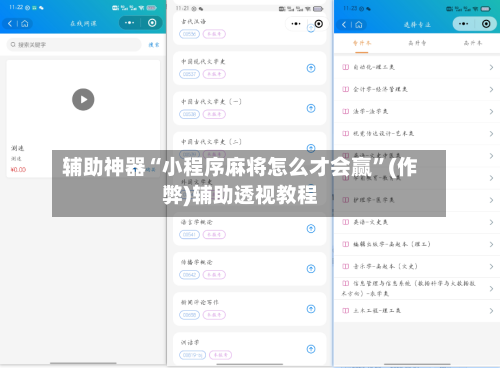Tap home icon in 选择专业 header

(x=359, y=24)
